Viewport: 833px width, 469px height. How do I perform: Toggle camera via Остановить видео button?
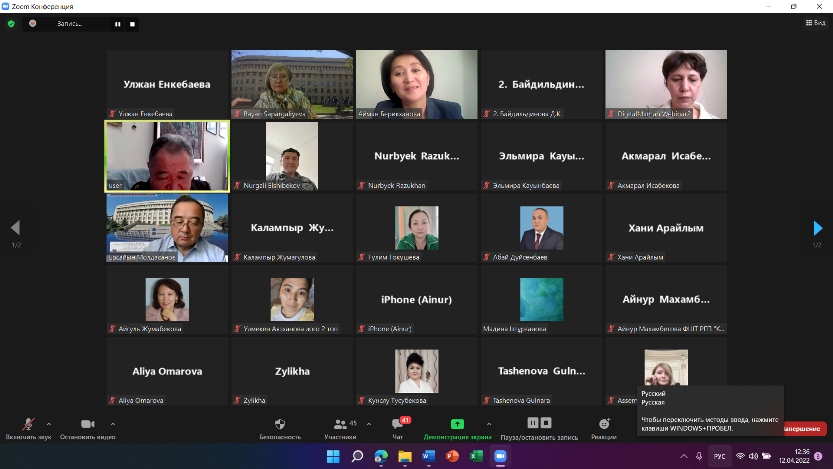coord(87,425)
